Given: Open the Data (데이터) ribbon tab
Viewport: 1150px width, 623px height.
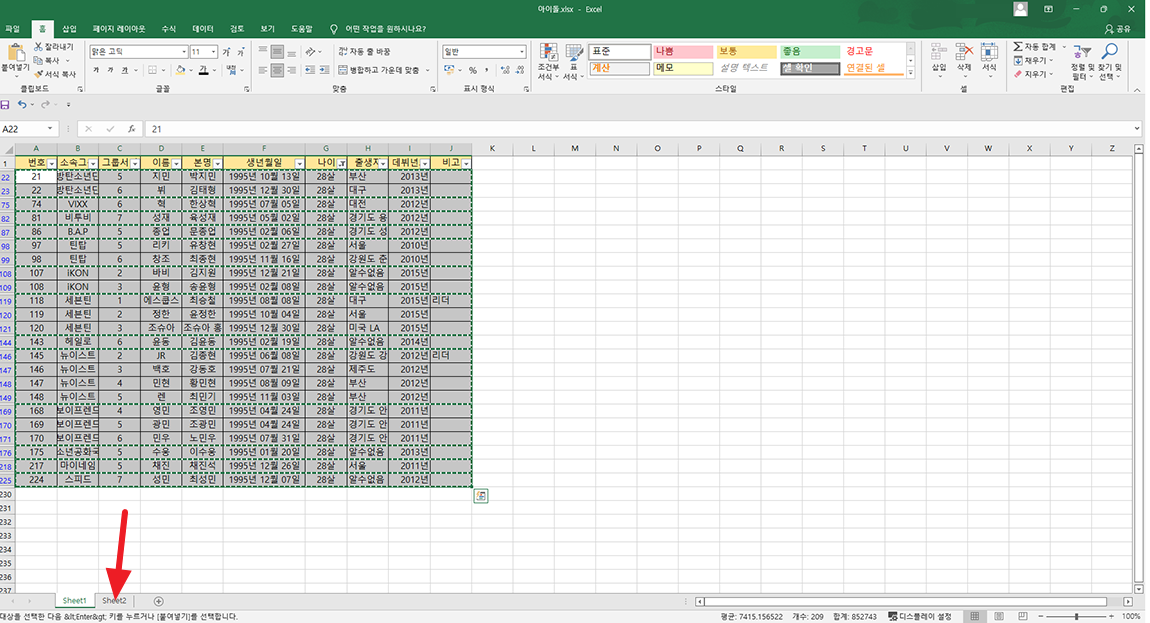Looking at the screenshot, I should click(x=202, y=29).
